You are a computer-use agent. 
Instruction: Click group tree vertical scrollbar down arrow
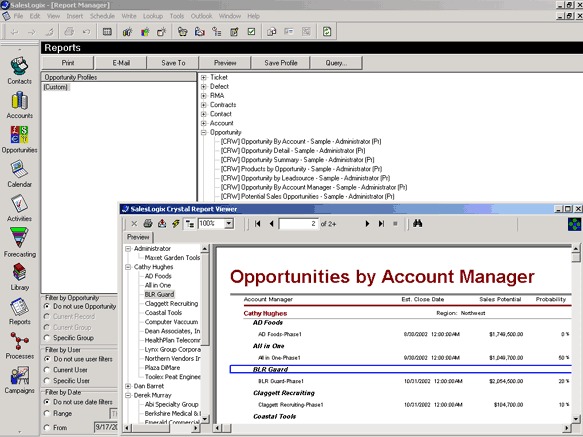click(x=205, y=419)
